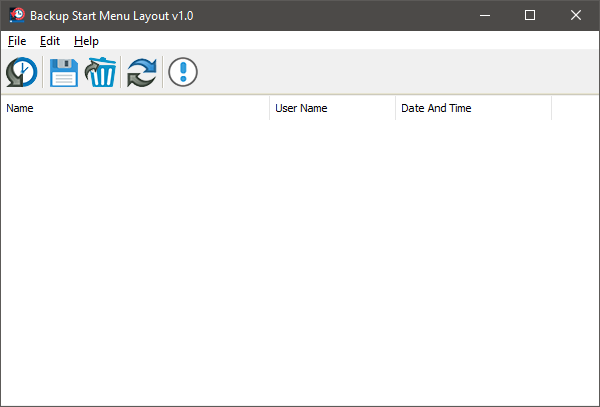Click the floppy disk Create Backup icon
This screenshot has height=407, width=600.
(x=64, y=72)
